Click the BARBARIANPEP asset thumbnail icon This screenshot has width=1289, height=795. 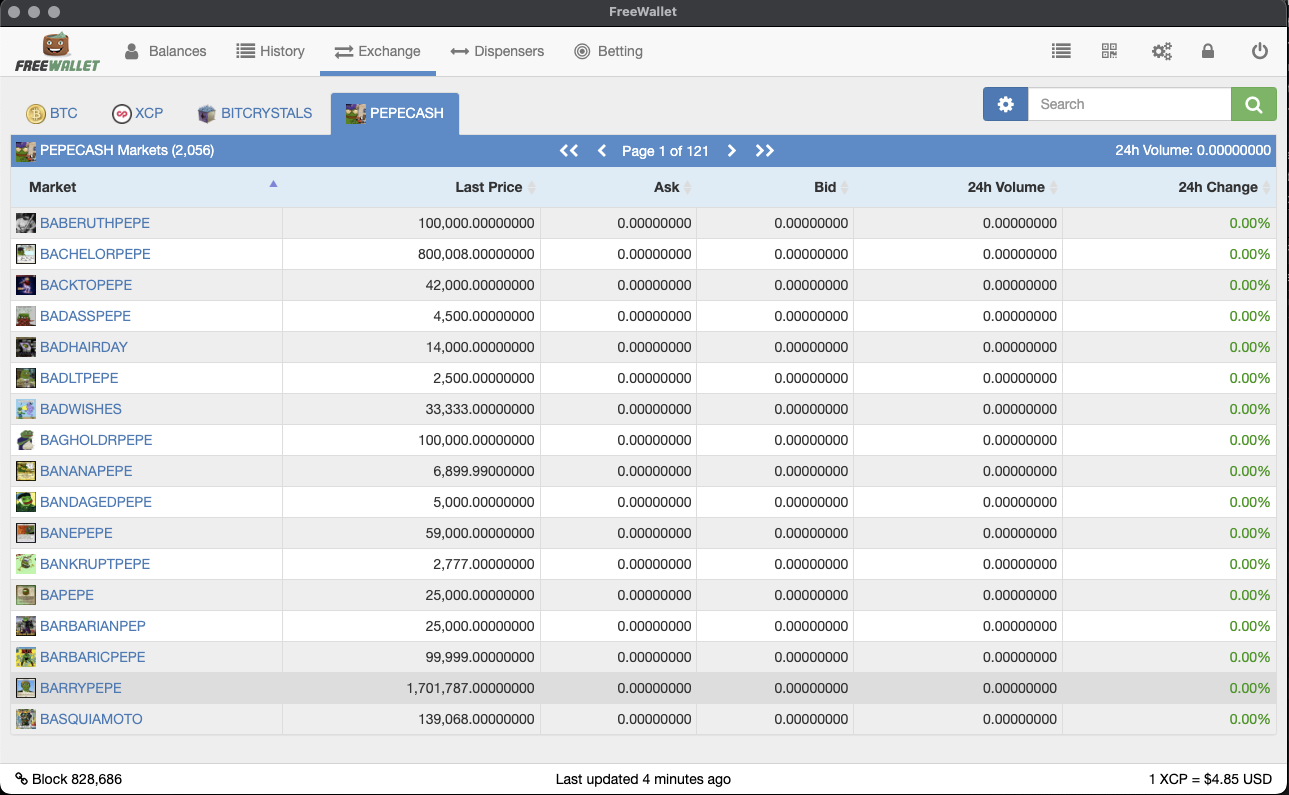click(x=26, y=626)
